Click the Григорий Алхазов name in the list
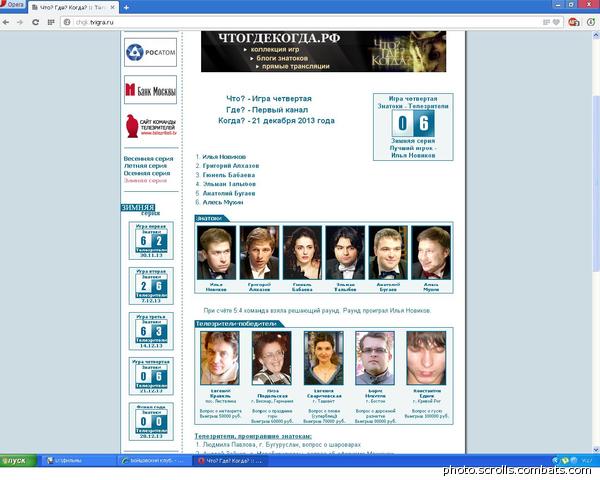Viewport: 600px width, 480px height. click(x=231, y=166)
